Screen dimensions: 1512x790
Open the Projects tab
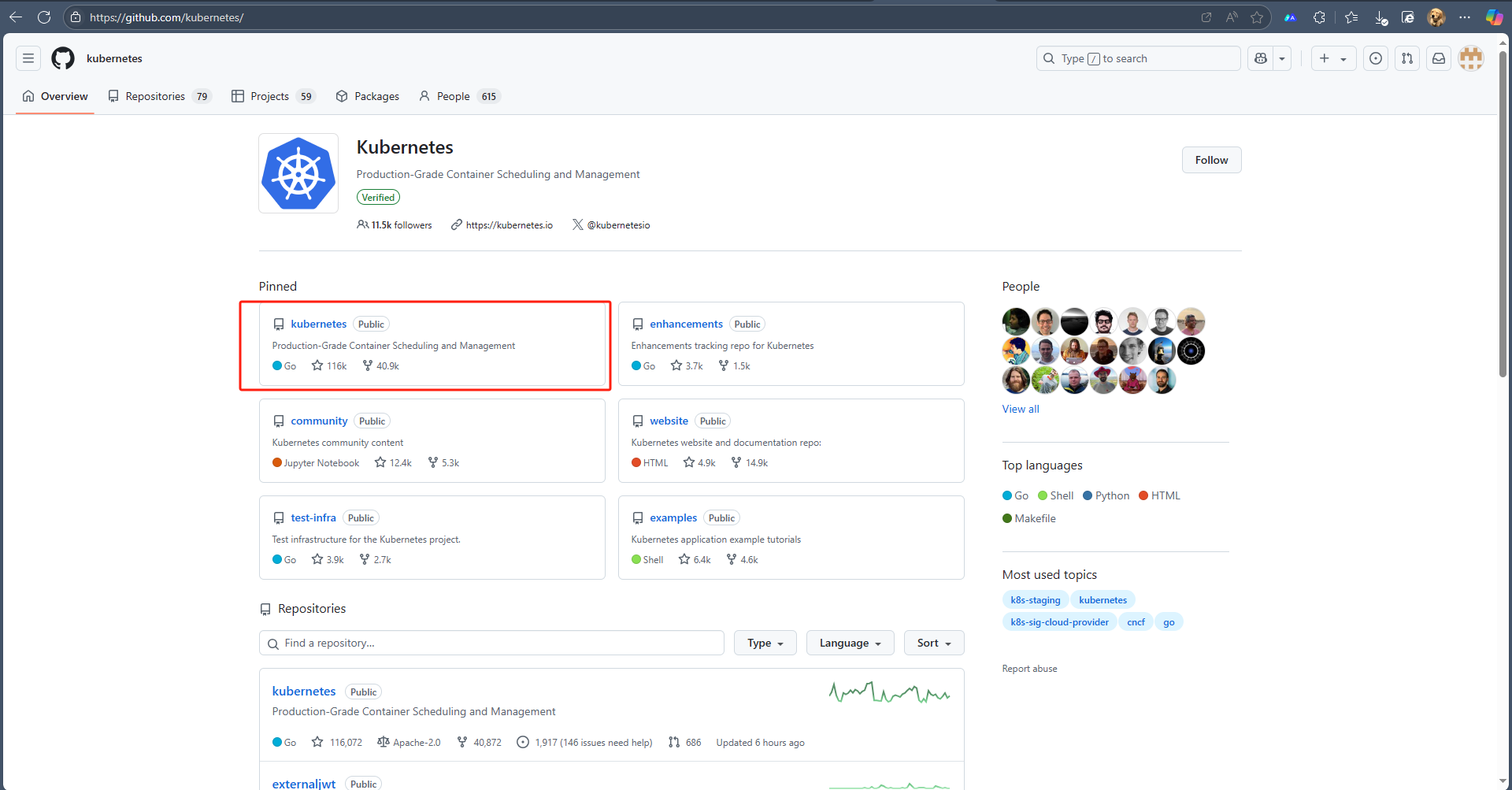(x=273, y=96)
